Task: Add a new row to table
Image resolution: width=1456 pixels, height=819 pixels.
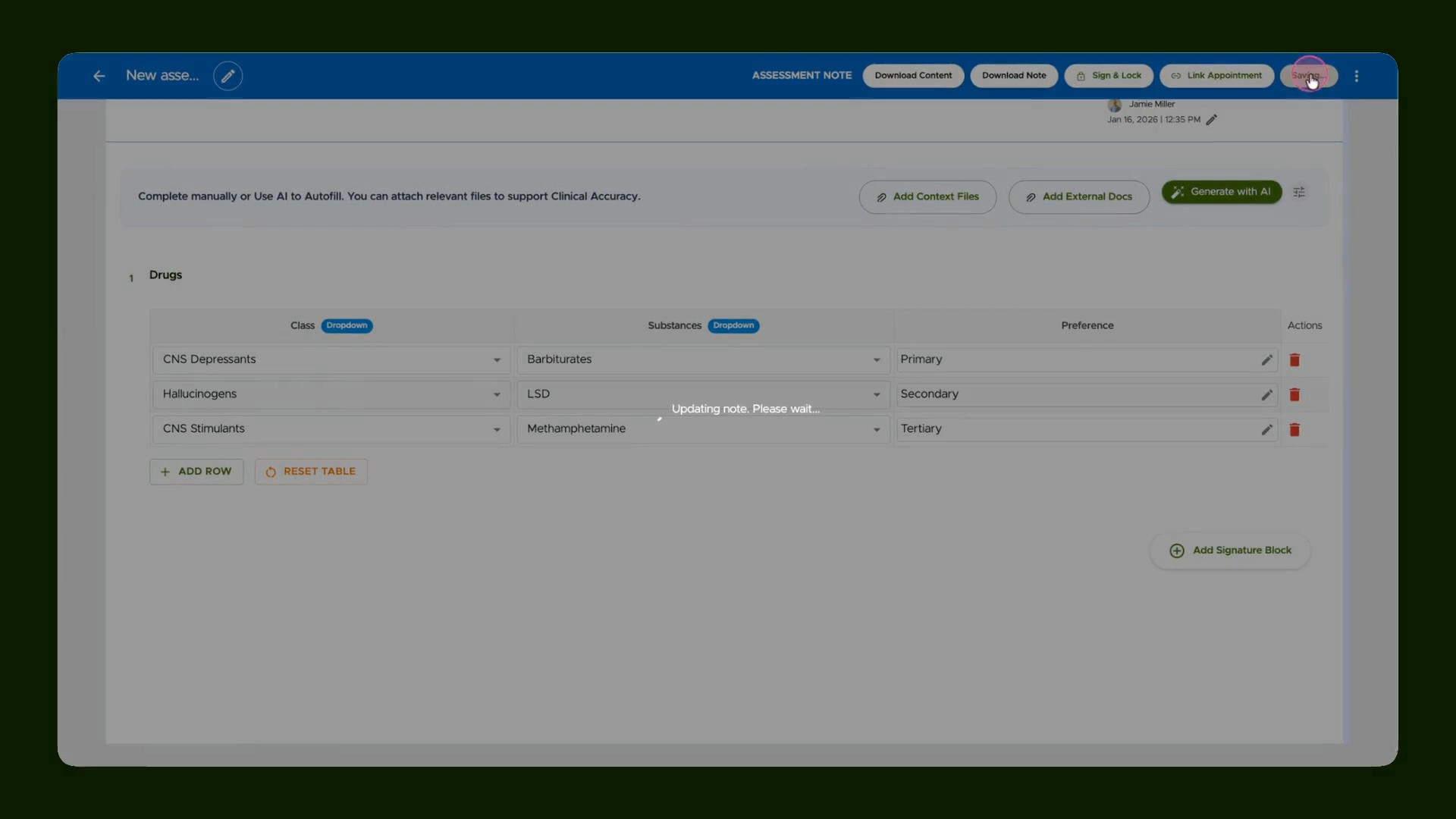Action: pos(196,472)
